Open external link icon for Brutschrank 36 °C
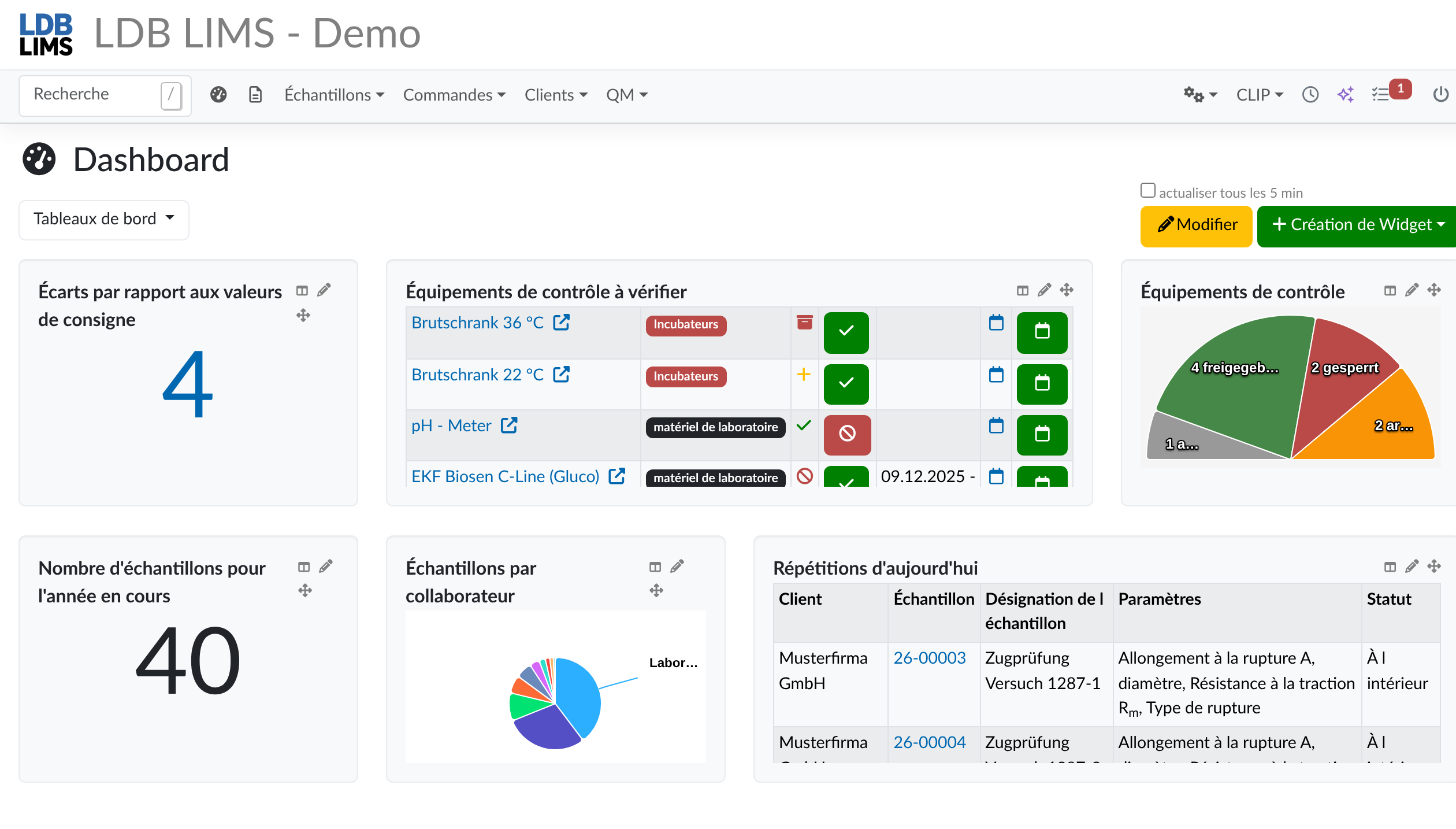Screen dimensions: 1456x829 coord(562,323)
